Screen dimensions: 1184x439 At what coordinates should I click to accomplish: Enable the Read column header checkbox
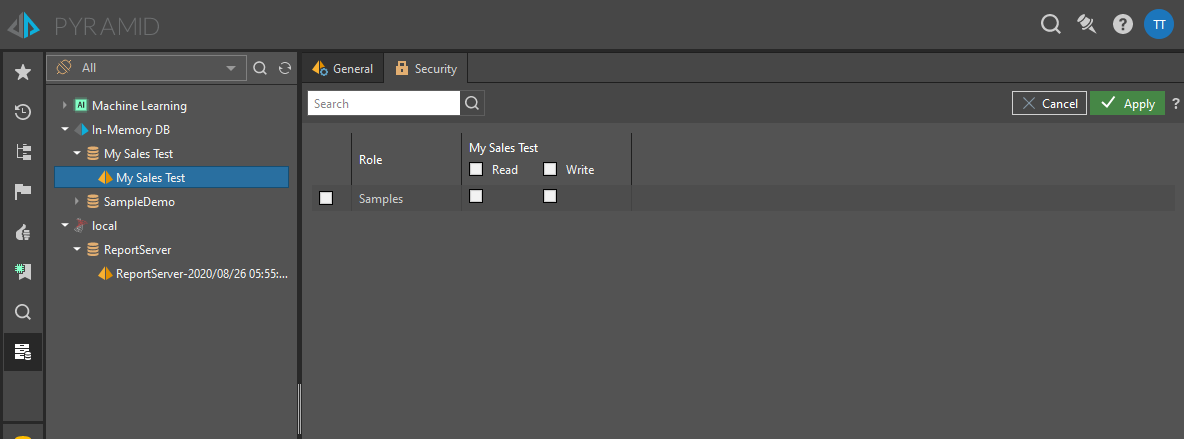pos(476,169)
